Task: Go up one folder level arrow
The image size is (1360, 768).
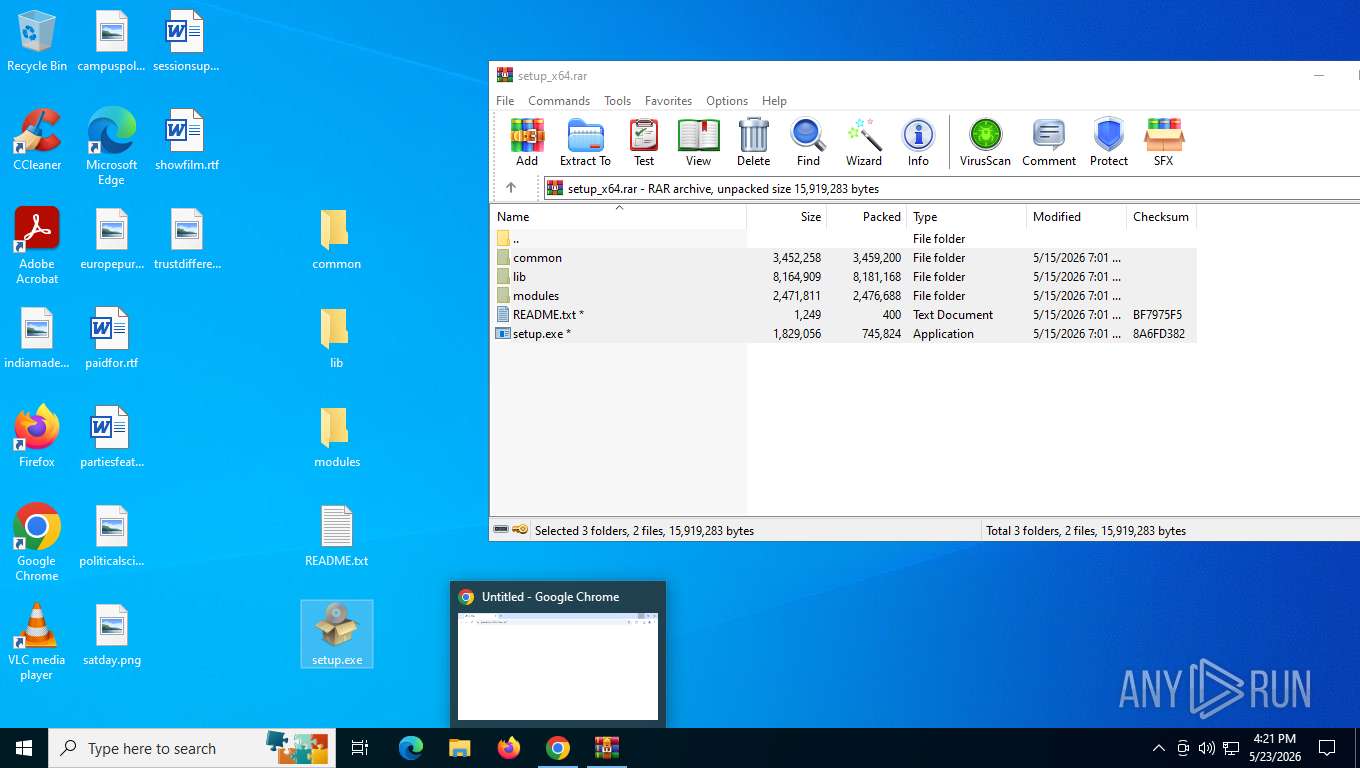Action: click(x=511, y=188)
